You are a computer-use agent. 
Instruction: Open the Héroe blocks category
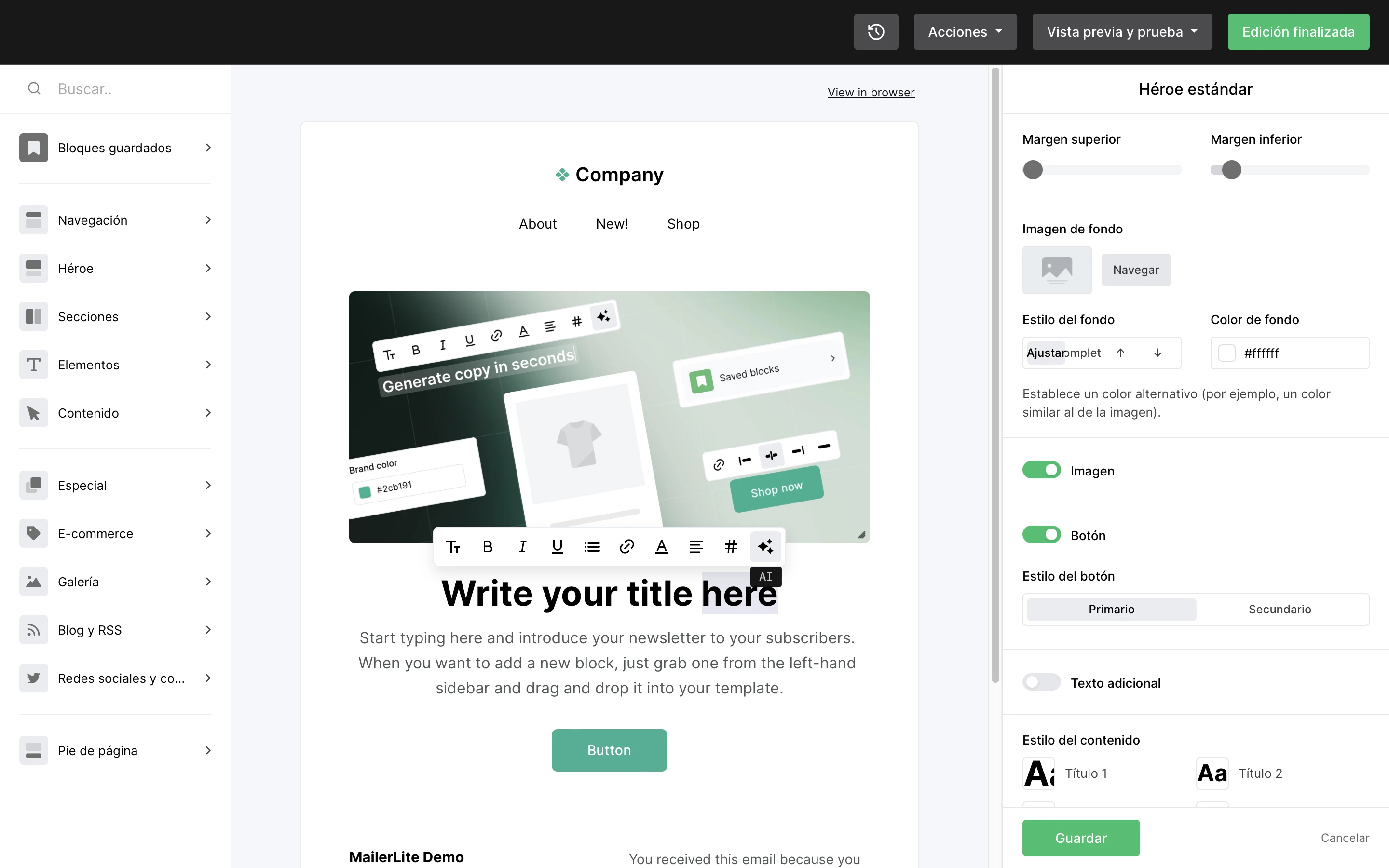pyautogui.click(x=115, y=268)
